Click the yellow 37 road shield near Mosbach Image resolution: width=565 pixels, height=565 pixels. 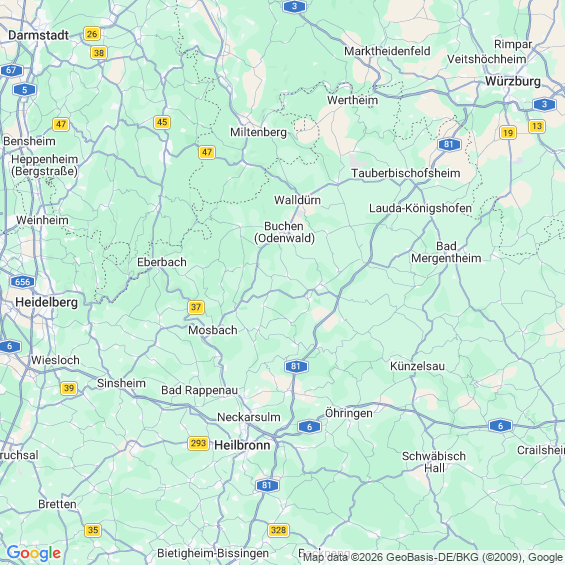click(196, 307)
